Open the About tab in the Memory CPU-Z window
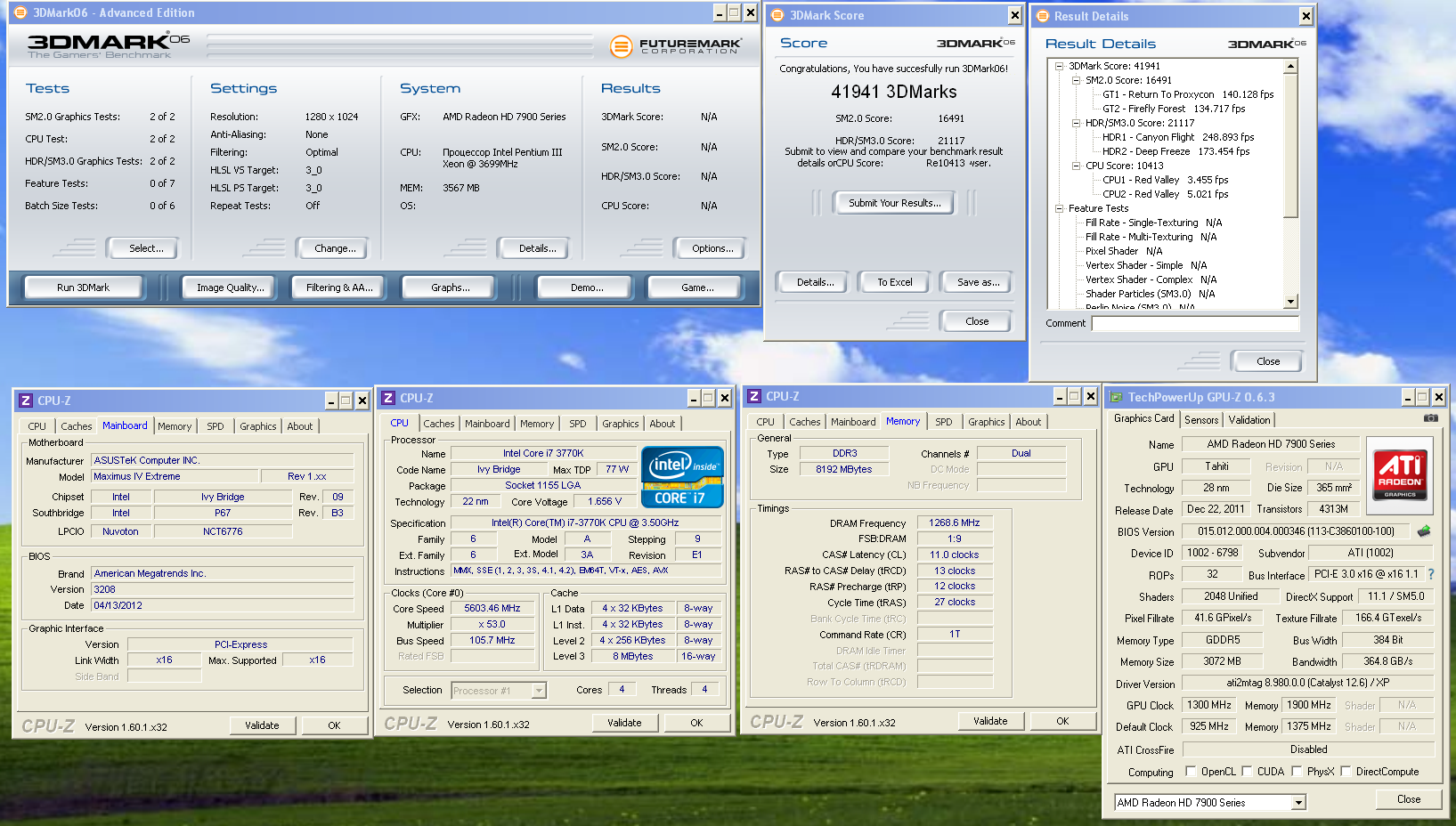 [1029, 422]
